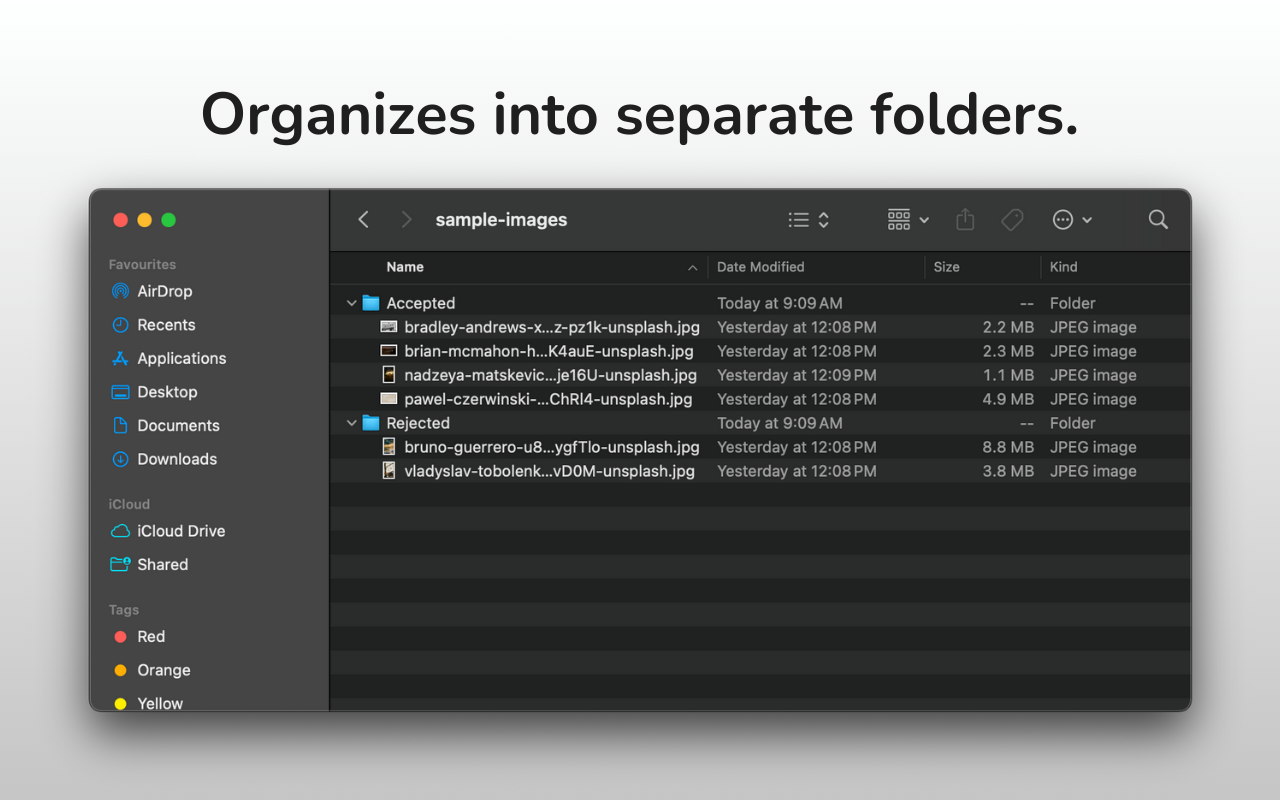Select file vladyslav-tobolenk…vD0M-unsplash.jpg

click(549, 471)
